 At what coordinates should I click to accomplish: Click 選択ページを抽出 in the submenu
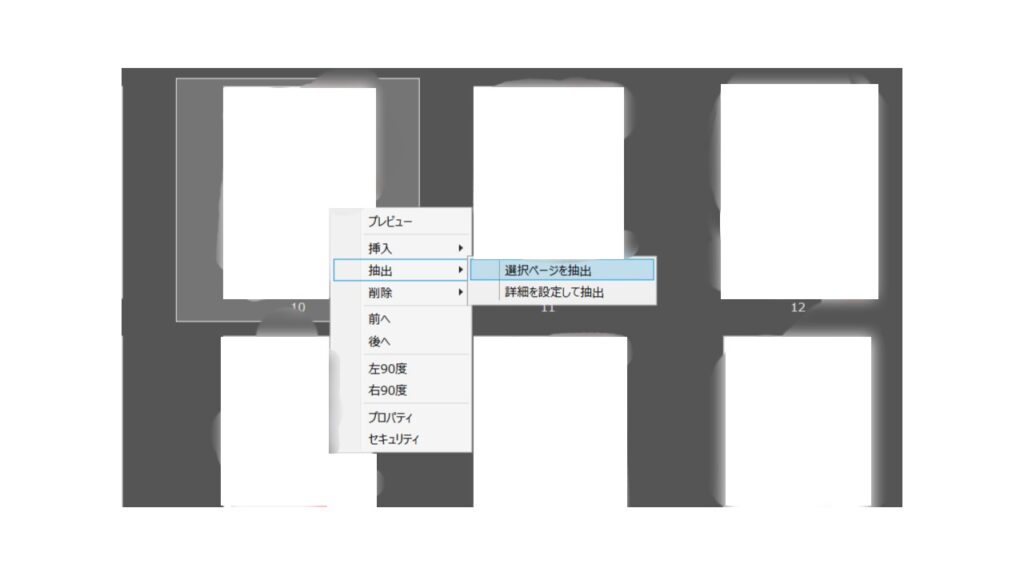[x=562, y=270]
